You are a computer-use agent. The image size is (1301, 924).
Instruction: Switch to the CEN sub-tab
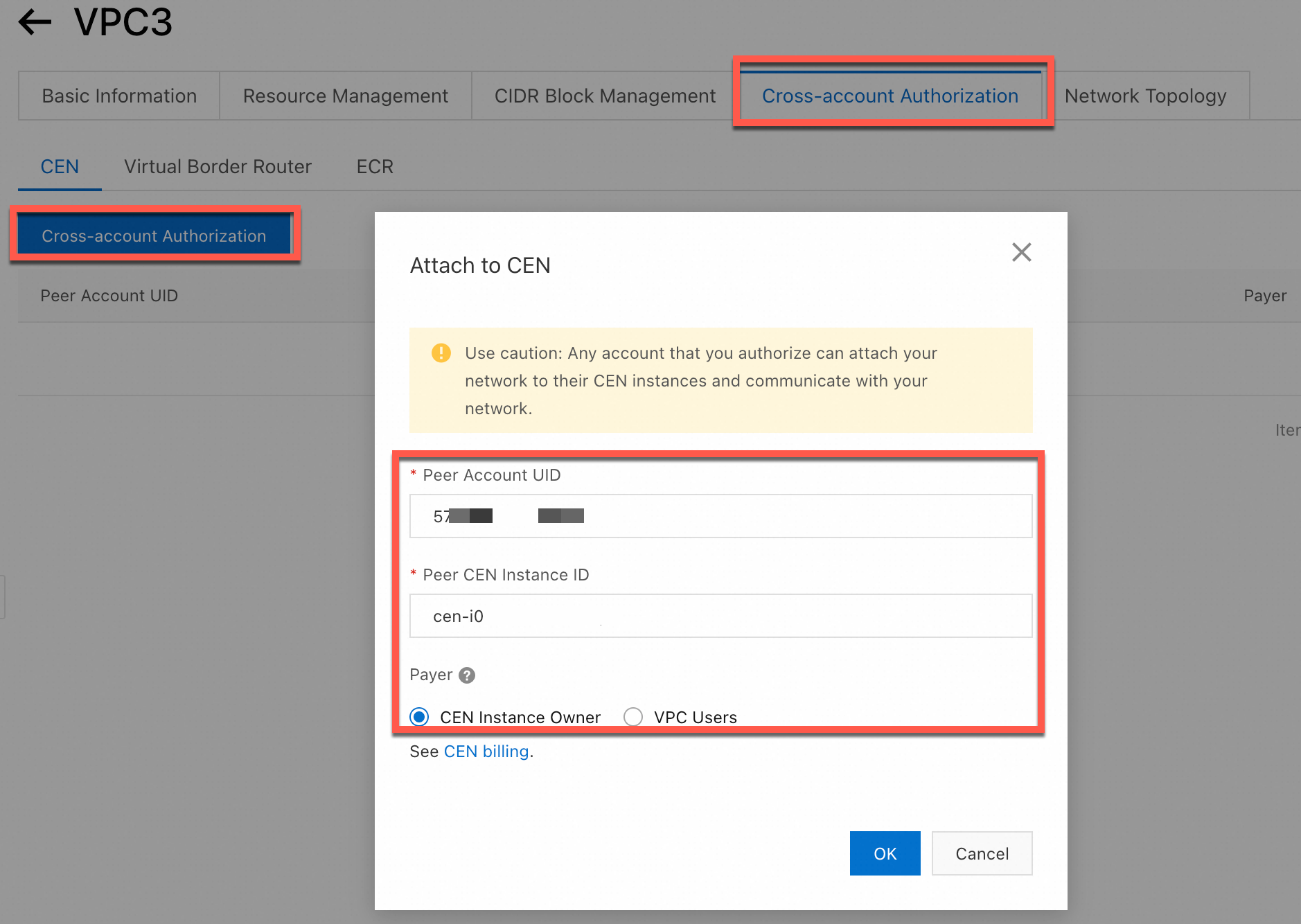(60, 167)
